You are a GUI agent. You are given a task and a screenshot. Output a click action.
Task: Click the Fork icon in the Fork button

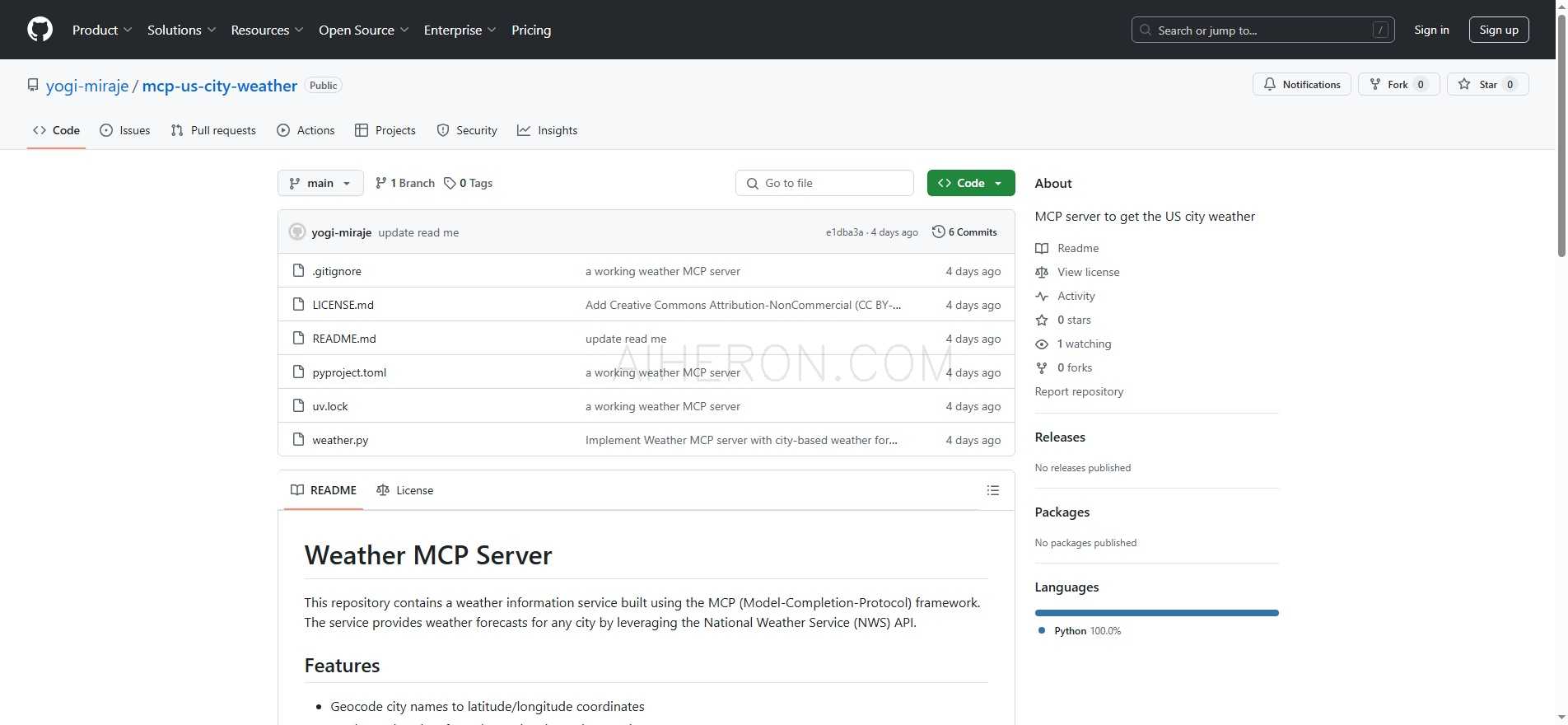(x=1374, y=84)
